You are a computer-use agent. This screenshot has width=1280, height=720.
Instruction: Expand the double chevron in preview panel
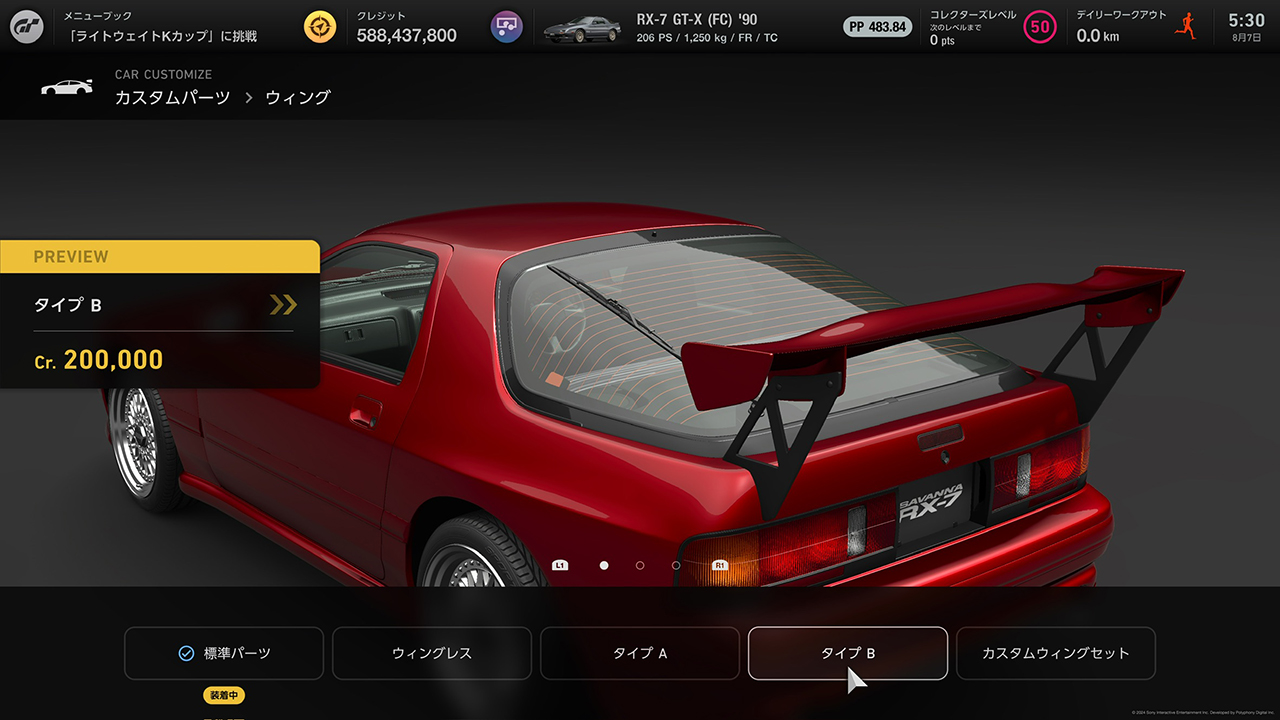coord(283,305)
